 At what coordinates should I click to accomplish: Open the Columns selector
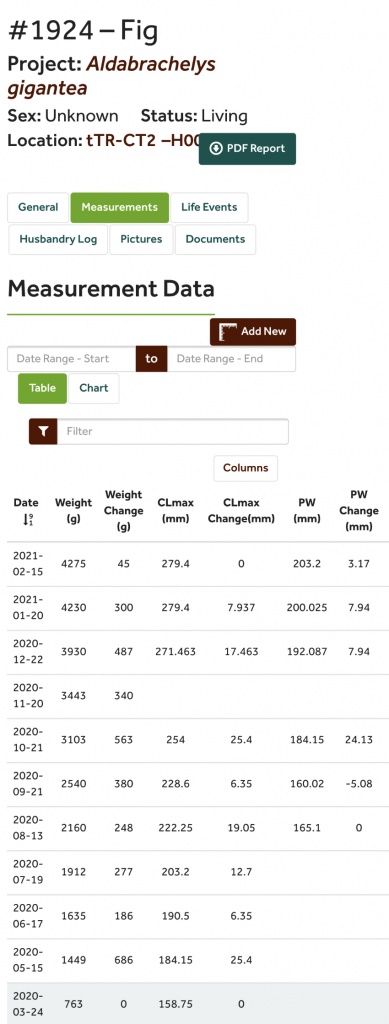[245, 468]
